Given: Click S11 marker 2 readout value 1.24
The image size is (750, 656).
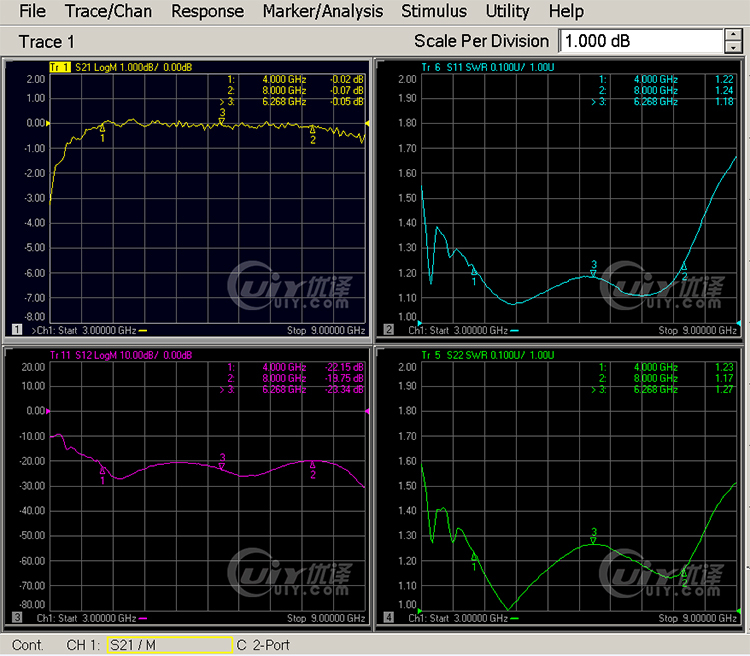Looking at the screenshot, I should tap(724, 90).
